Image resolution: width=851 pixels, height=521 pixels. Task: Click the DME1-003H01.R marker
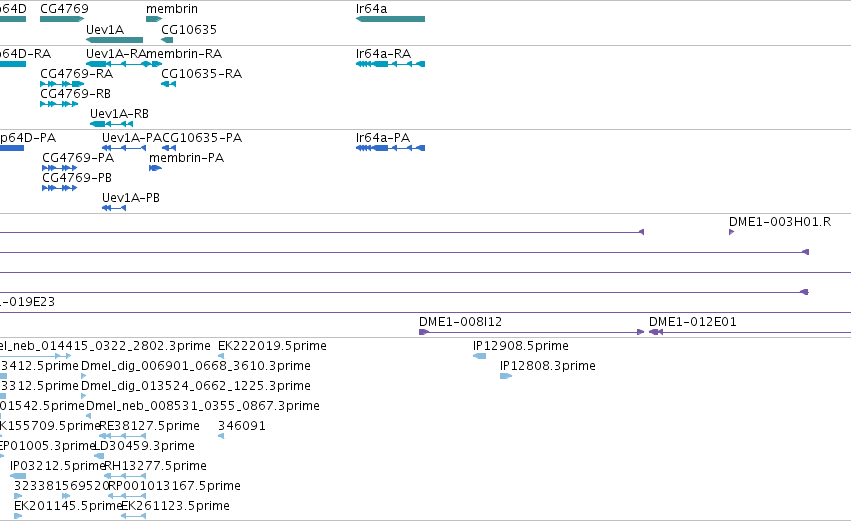(x=732, y=232)
